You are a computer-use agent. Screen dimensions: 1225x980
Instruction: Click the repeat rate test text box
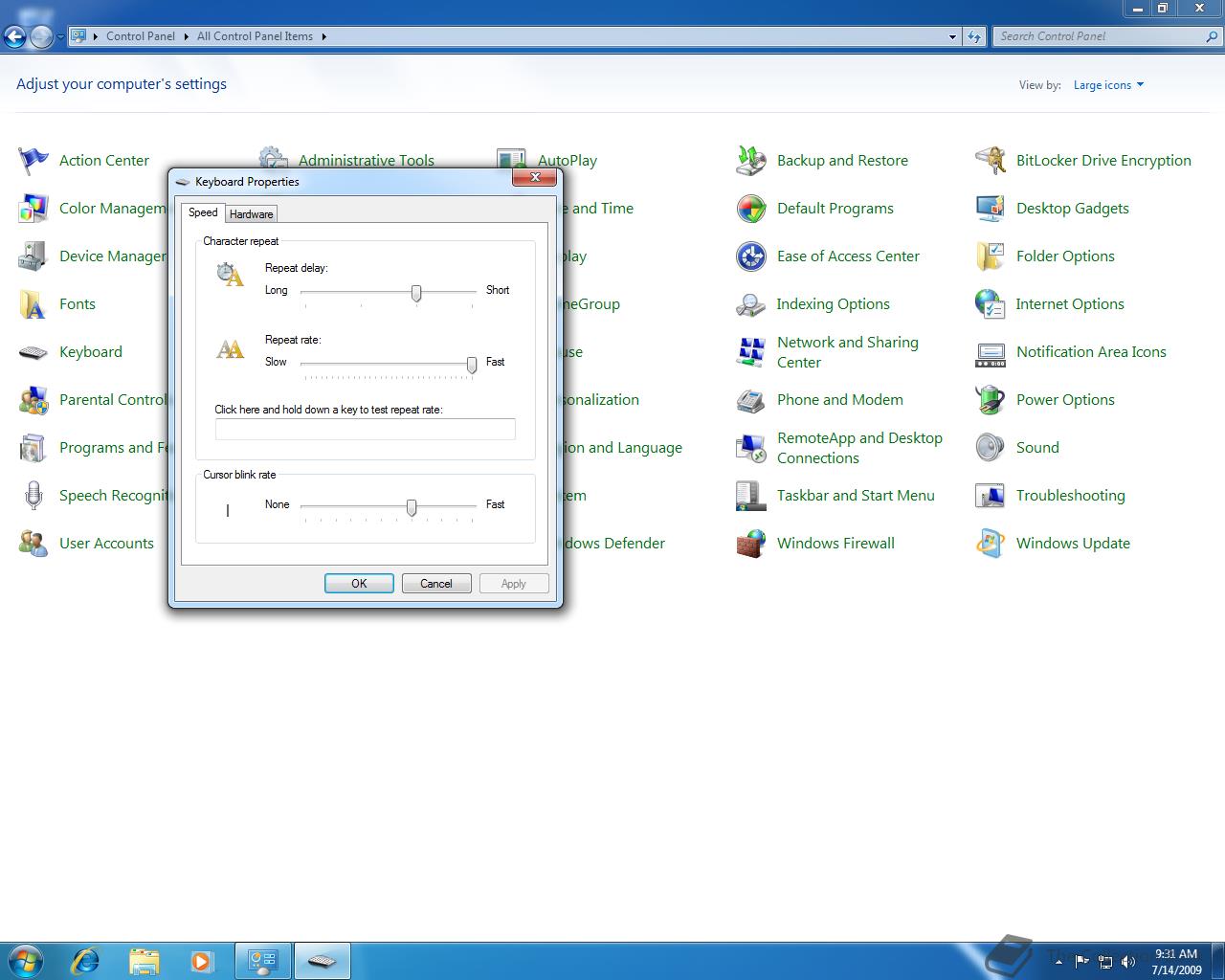[366, 430]
